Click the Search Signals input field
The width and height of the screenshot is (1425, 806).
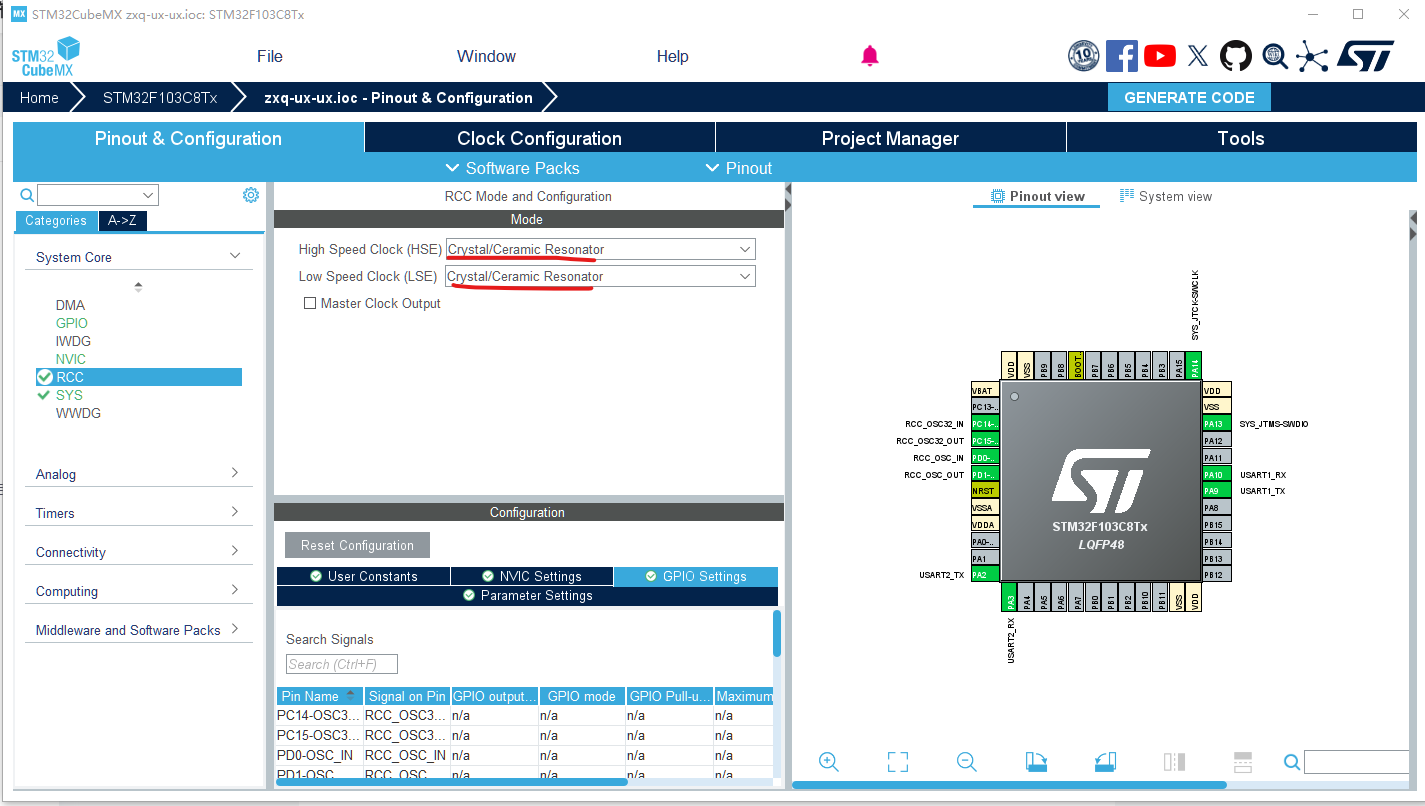point(342,664)
